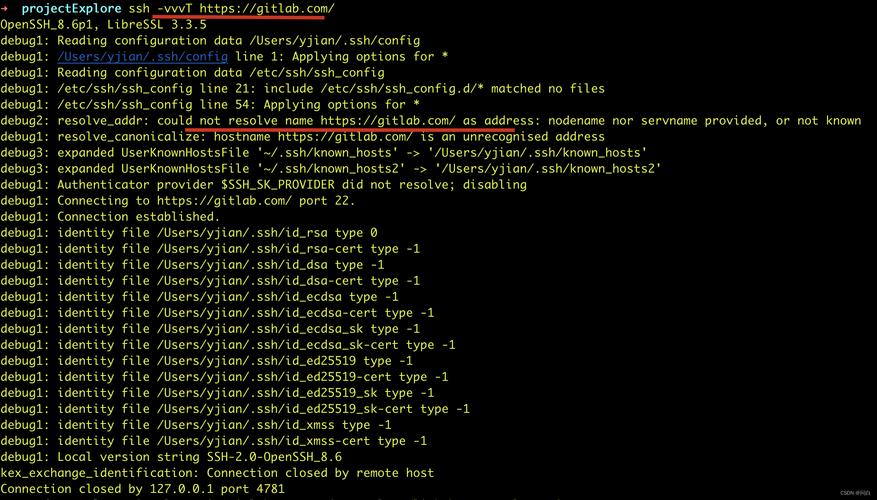Viewport: 877px width, 500px height.
Task: Select the ssh_config line 54 message
Action: pyautogui.click(x=210, y=105)
